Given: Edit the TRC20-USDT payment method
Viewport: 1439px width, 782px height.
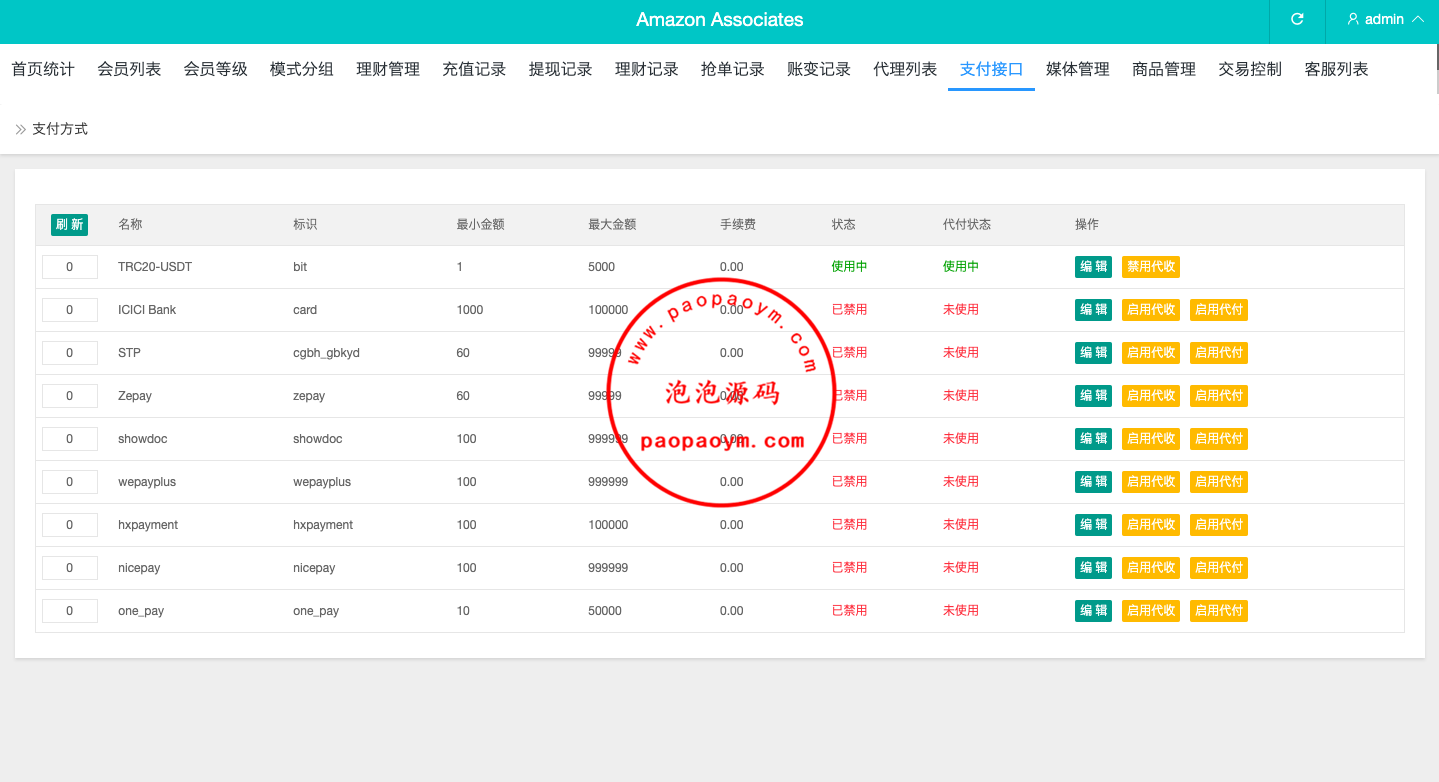Looking at the screenshot, I should (1093, 267).
